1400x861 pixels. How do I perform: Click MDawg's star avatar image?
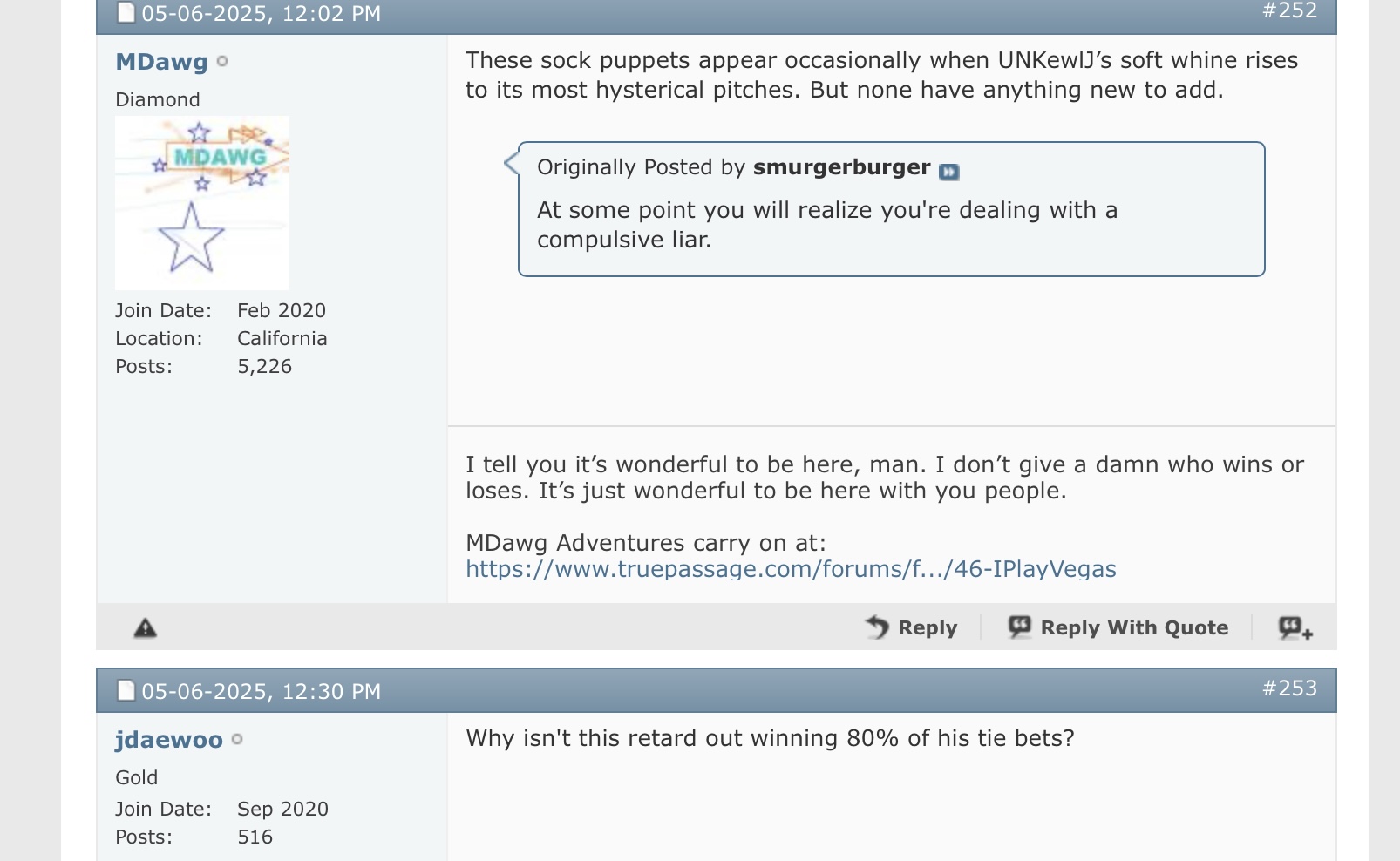[x=202, y=203]
